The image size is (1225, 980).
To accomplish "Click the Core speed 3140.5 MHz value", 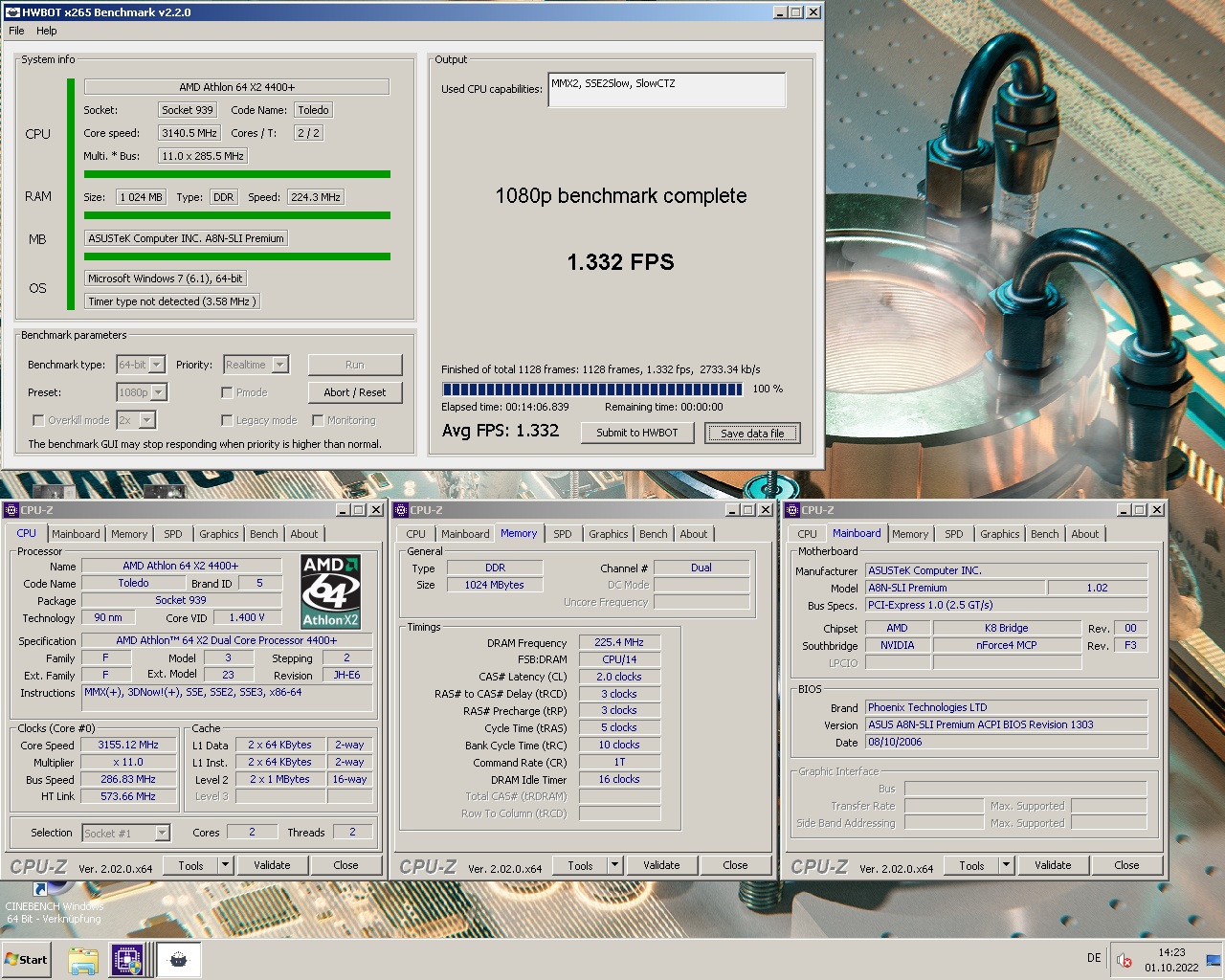I will point(190,133).
